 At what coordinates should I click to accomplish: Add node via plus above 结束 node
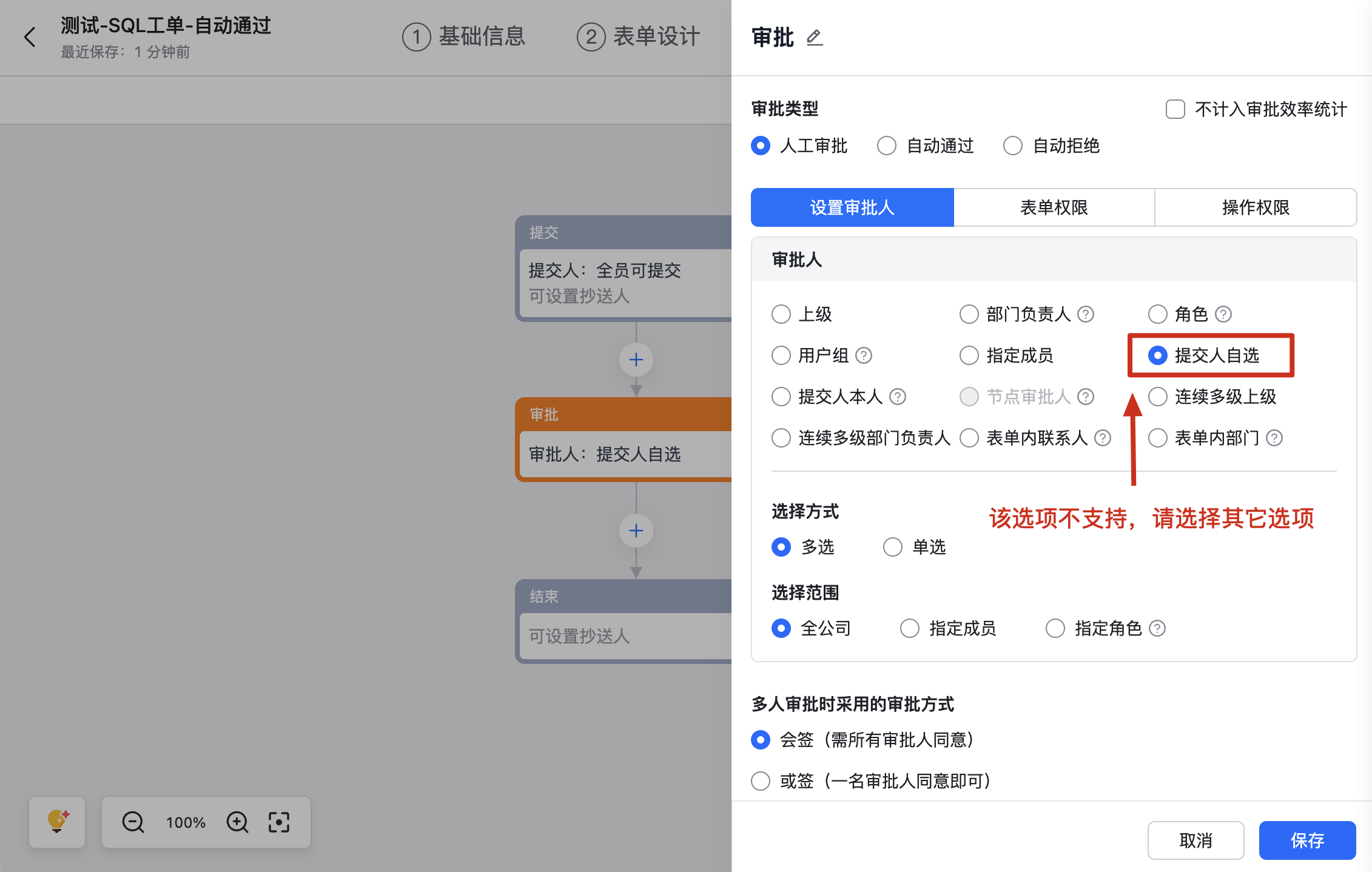(x=636, y=531)
